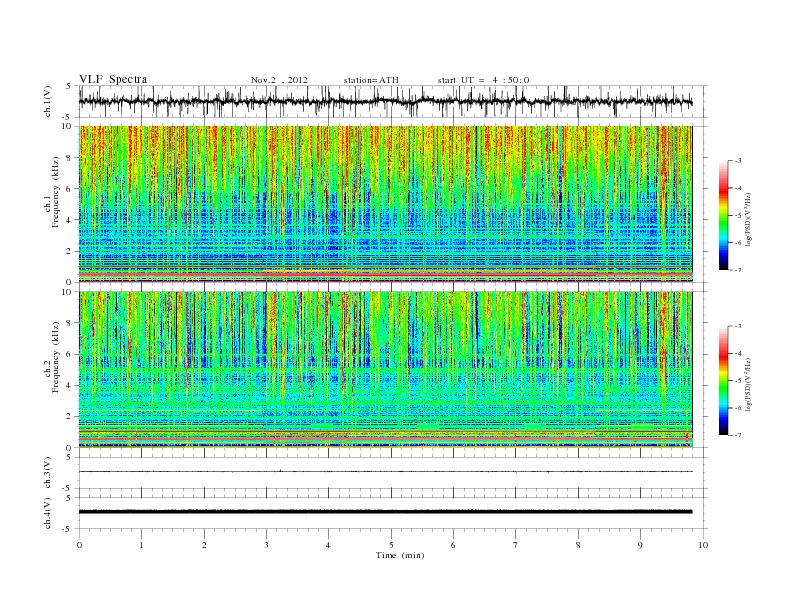Screen dimensions: 792x612
Task: Click the "-7" tick on the lower colorbar
Action: pos(737,435)
